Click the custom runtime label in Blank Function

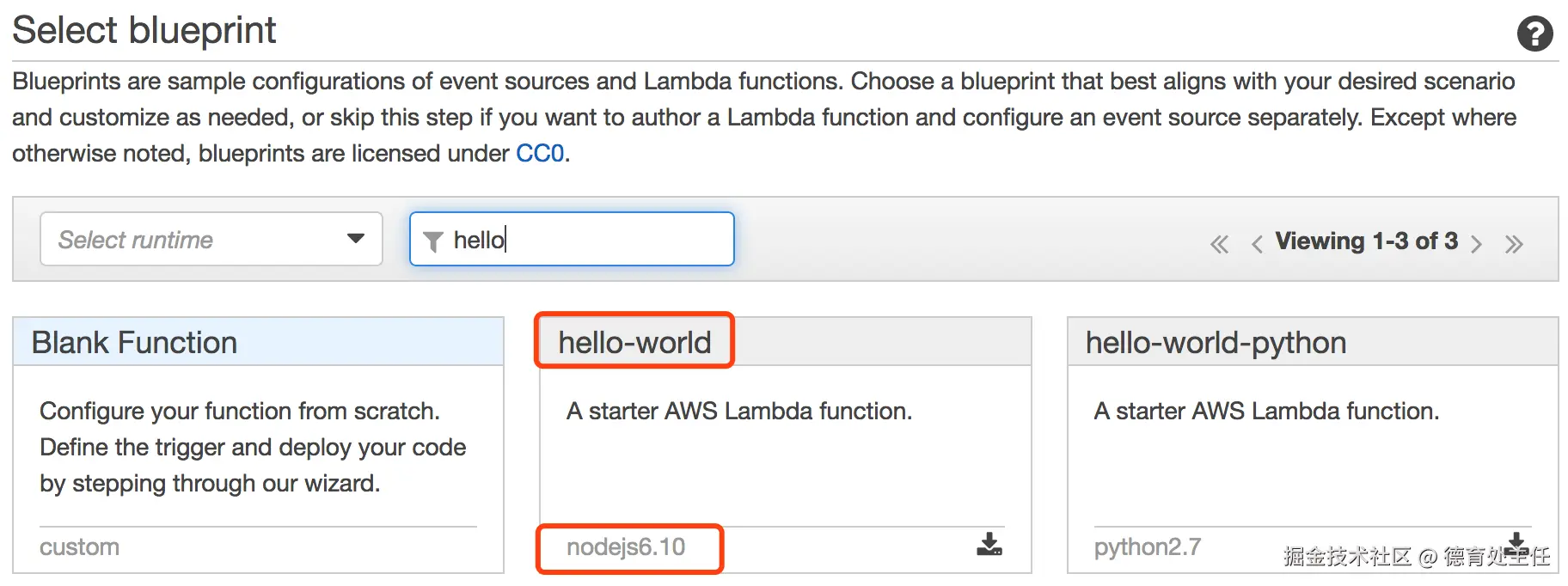(79, 547)
